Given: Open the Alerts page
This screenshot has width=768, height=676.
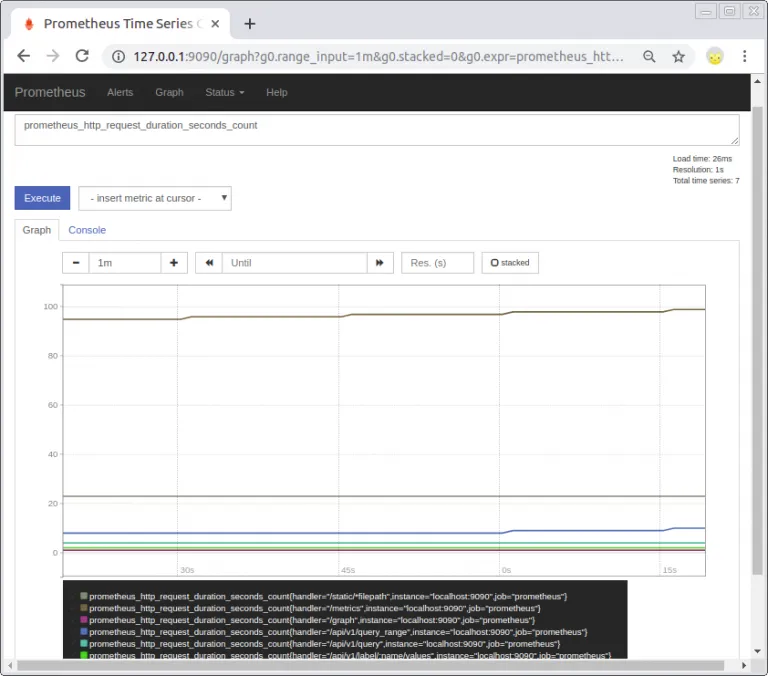Looking at the screenshot, I should pyautogui.click(x=120, y=92).
